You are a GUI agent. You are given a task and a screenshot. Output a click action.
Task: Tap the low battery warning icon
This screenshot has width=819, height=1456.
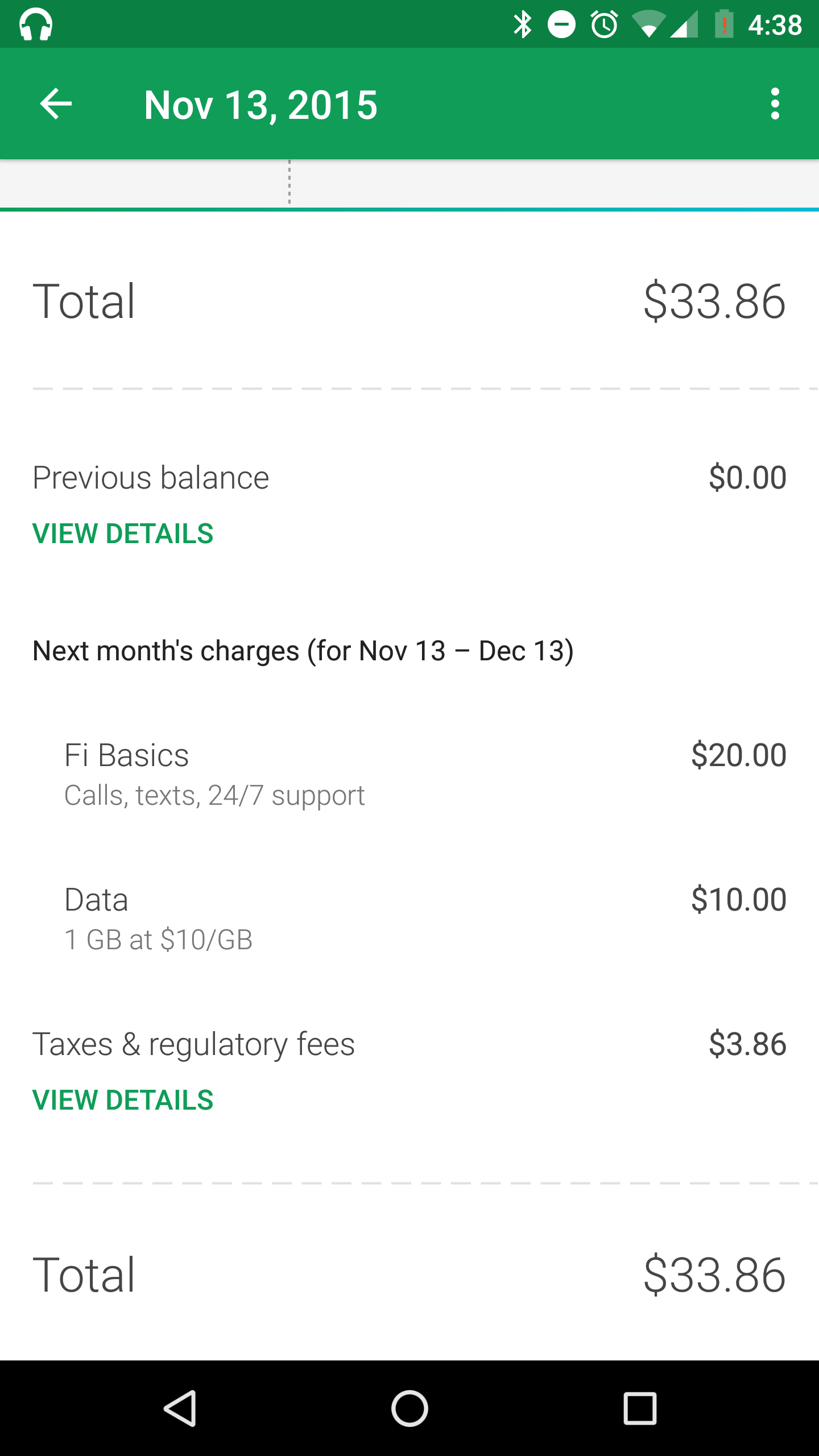[x=724, y=24]
